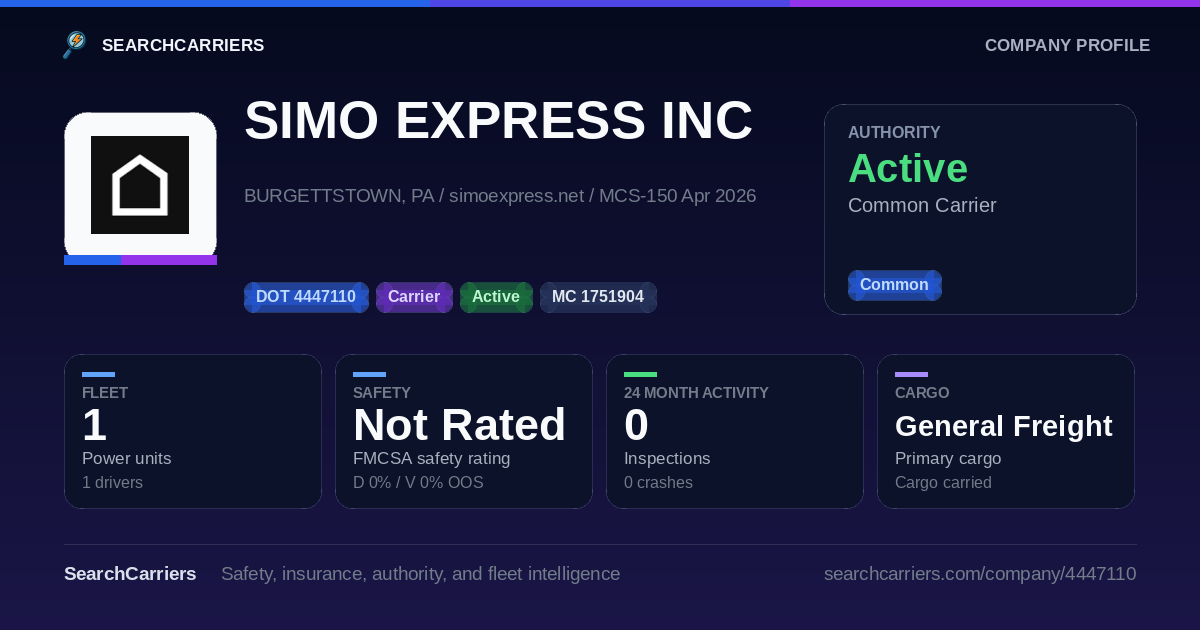Select the SIMO EXPRESS INC company title

(498, 121)
